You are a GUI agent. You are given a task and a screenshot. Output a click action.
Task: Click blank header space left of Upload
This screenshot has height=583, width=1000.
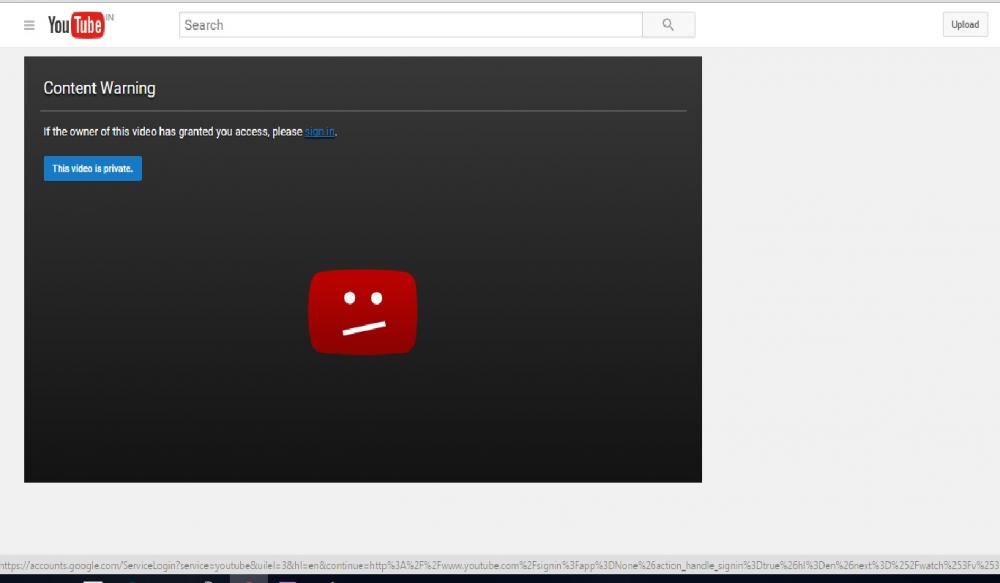(x=820, y=25)
